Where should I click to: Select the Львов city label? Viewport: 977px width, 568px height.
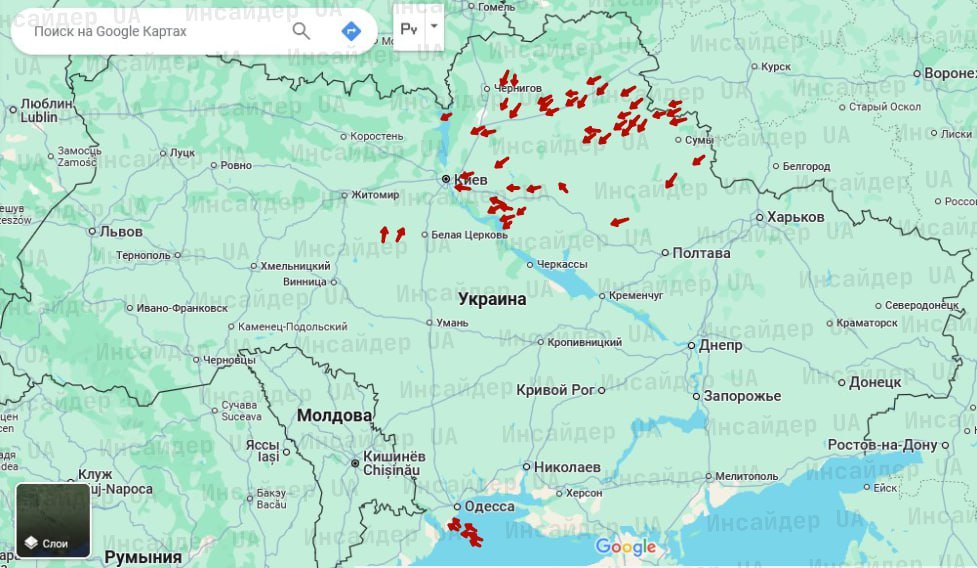point(120,231)
